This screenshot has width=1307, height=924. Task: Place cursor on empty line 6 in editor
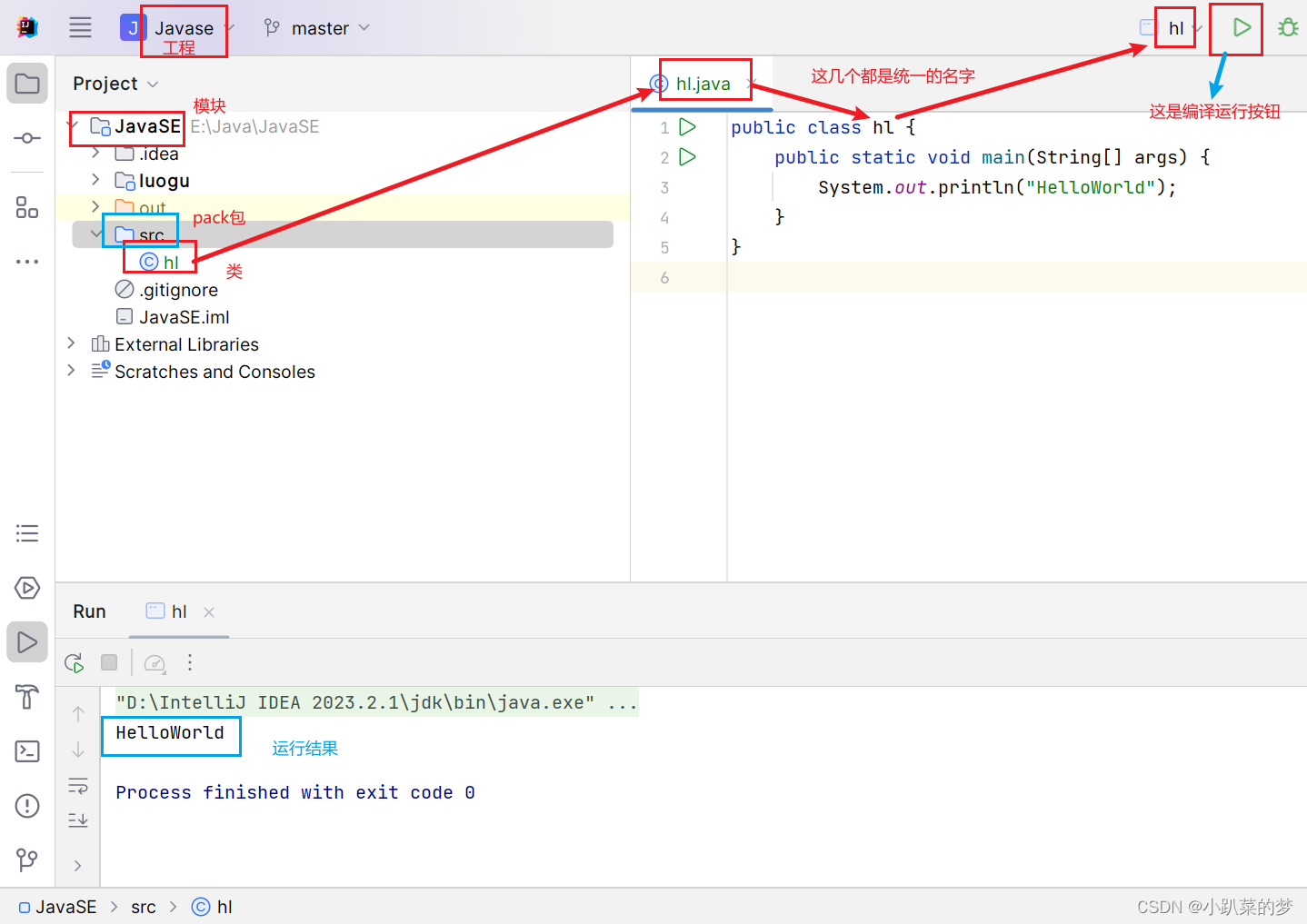(1016, 277)
